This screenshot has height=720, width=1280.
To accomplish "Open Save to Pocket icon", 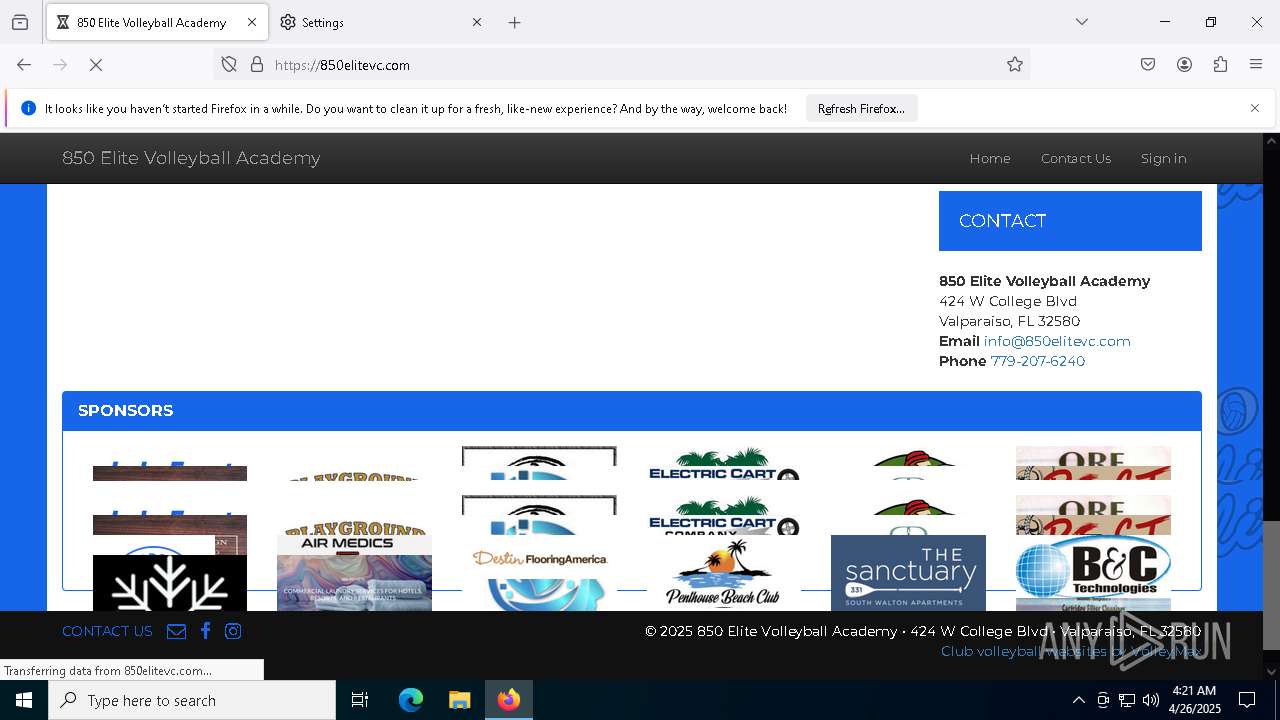I will (x=1148, y=65).
